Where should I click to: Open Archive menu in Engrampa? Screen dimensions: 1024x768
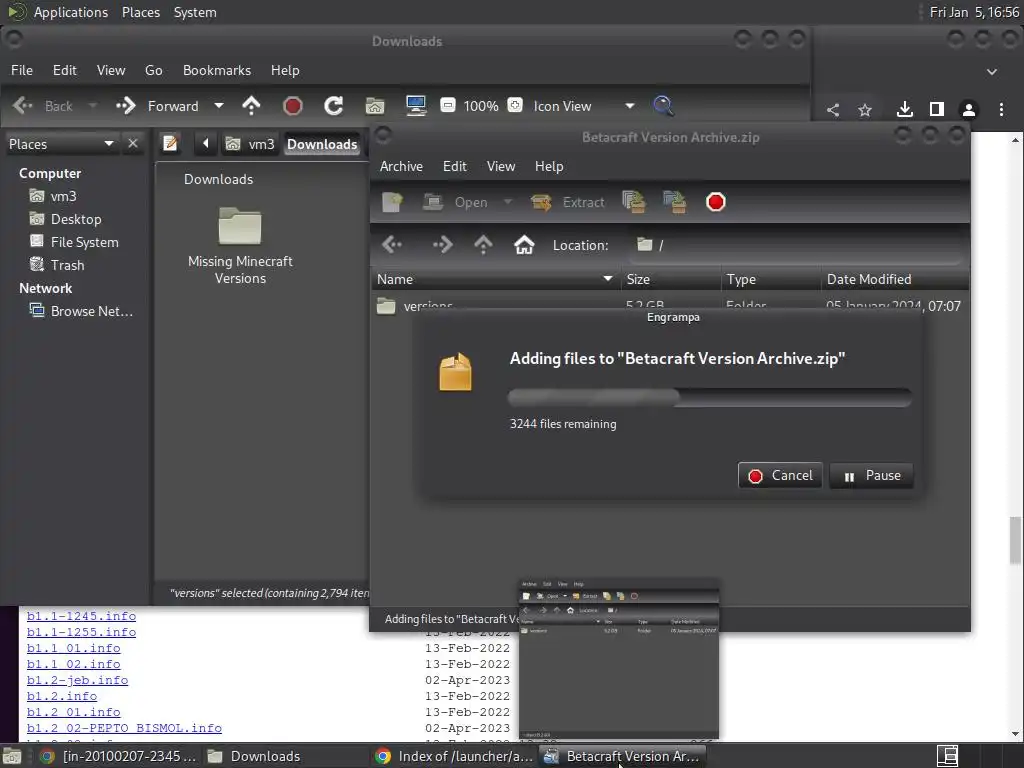click(x=401, y=166)
